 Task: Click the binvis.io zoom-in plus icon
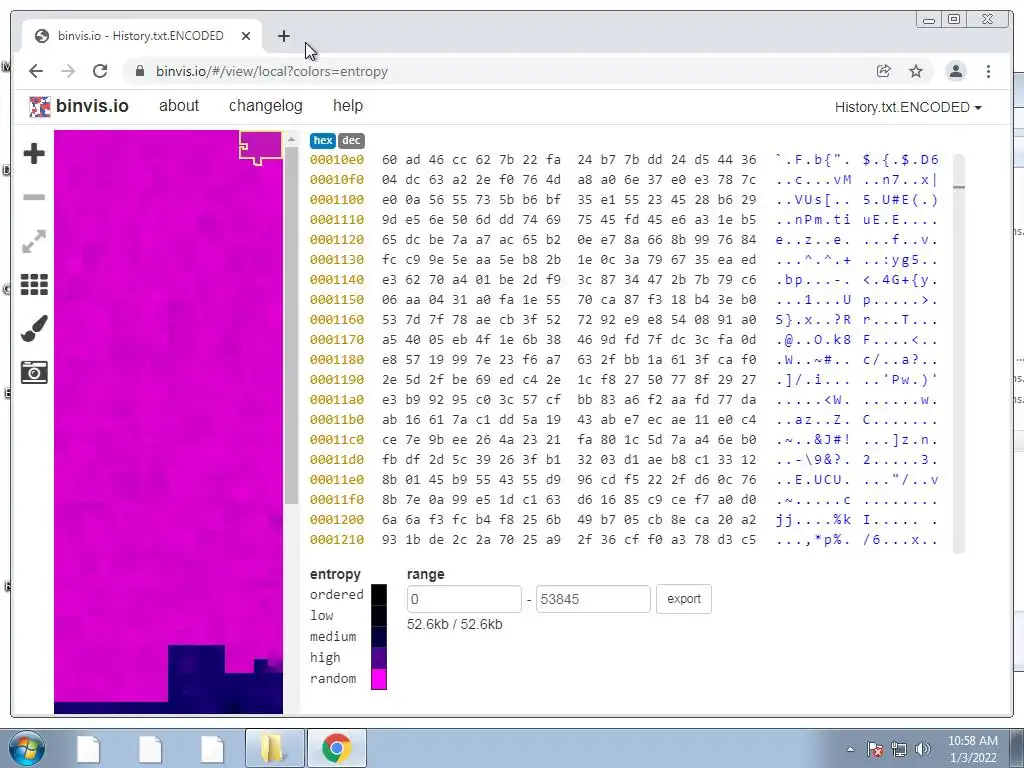(34, 153)
